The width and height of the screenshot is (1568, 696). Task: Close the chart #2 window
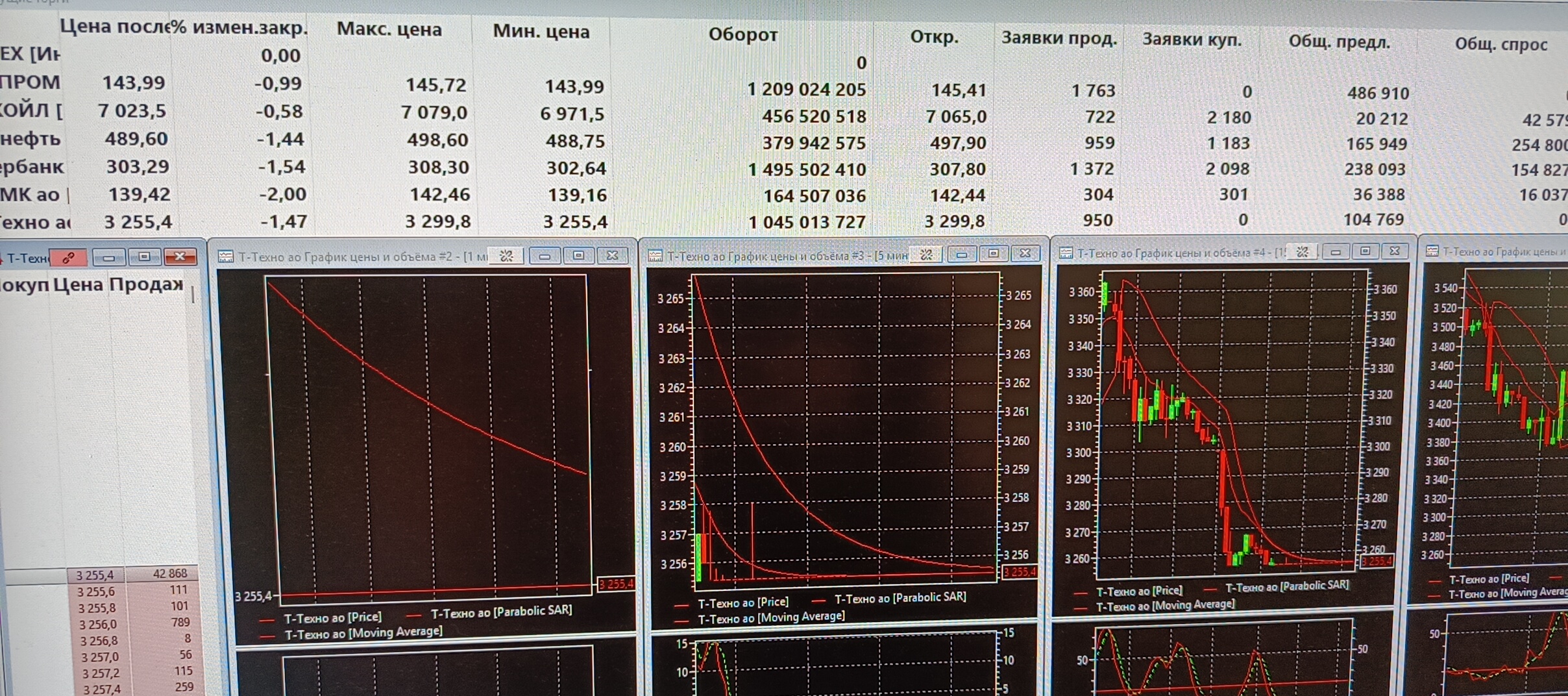(x=612, y=255)
